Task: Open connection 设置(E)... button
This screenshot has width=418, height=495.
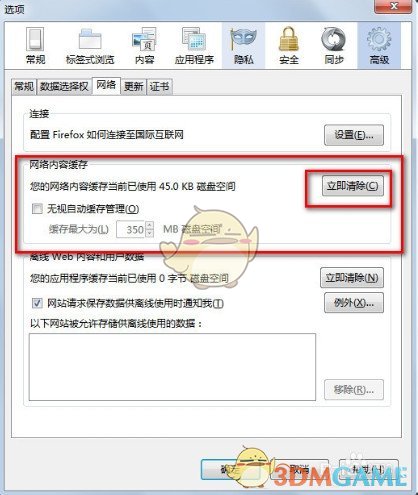Action: 354,135
